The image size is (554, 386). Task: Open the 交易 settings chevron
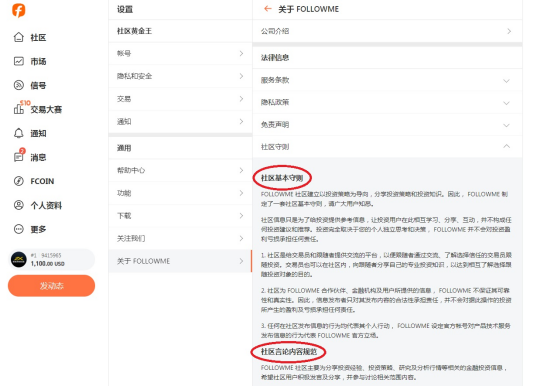pos(241,99)
